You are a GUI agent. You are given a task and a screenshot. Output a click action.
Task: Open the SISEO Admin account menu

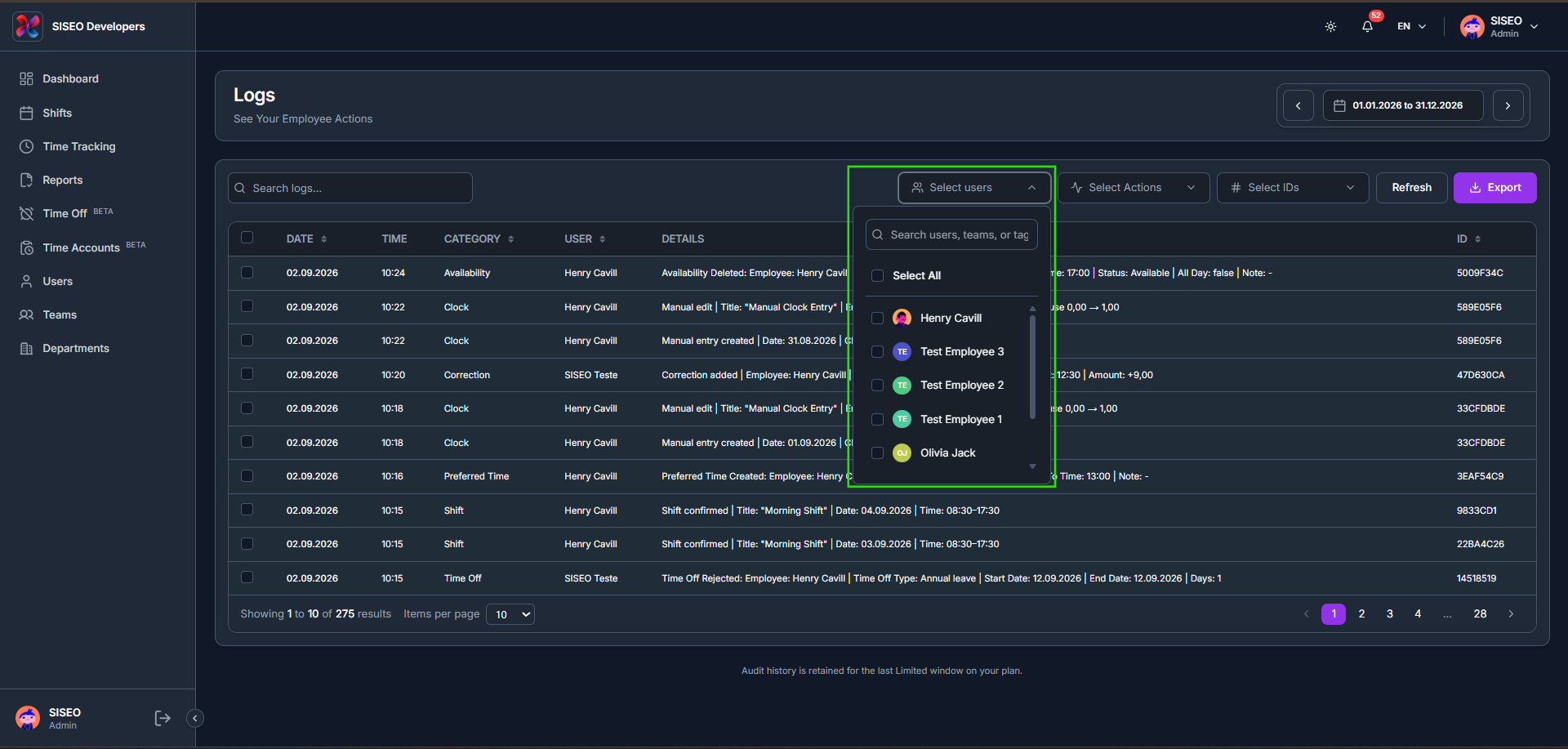(1499, 26)
